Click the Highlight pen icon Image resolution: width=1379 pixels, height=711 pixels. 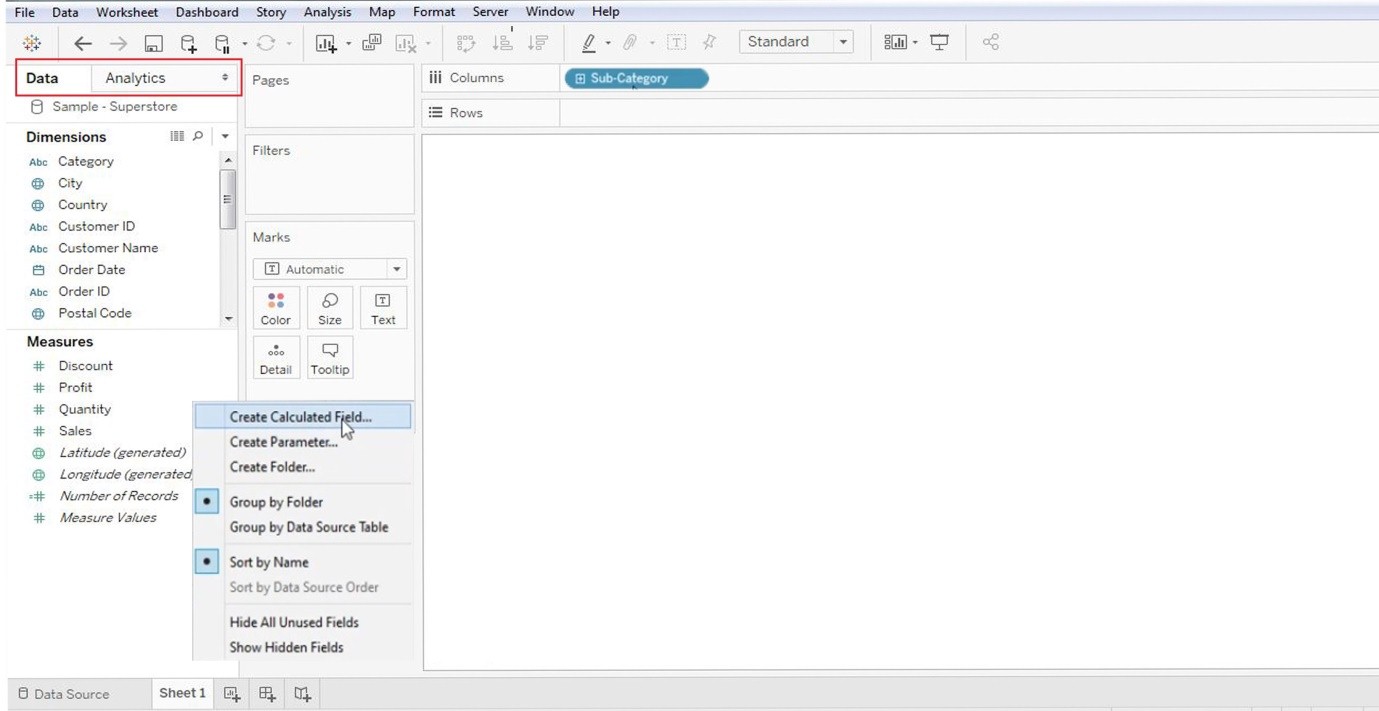(x=591, y=42)
